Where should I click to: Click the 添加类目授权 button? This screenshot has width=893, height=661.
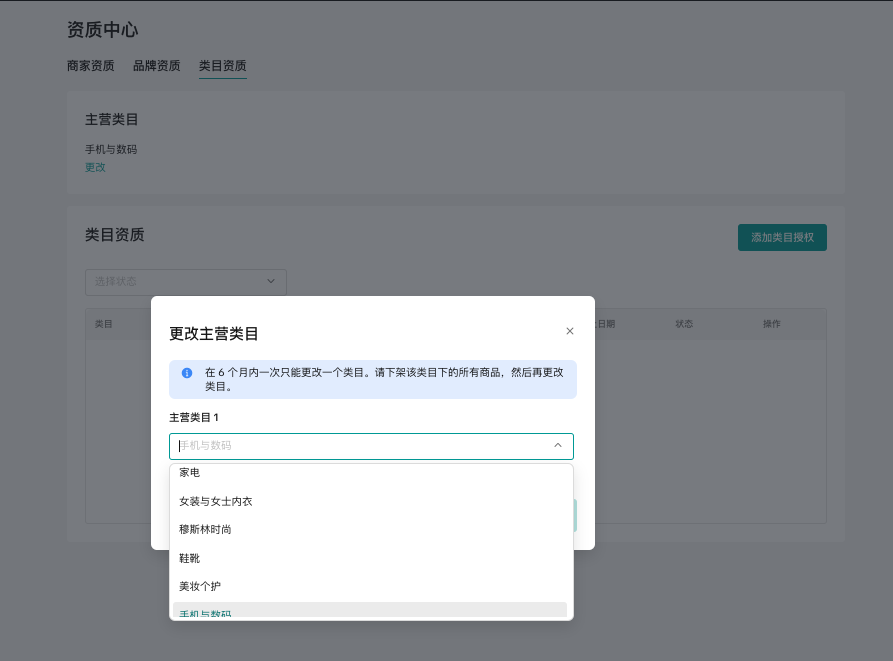click(x=781, y=238)
